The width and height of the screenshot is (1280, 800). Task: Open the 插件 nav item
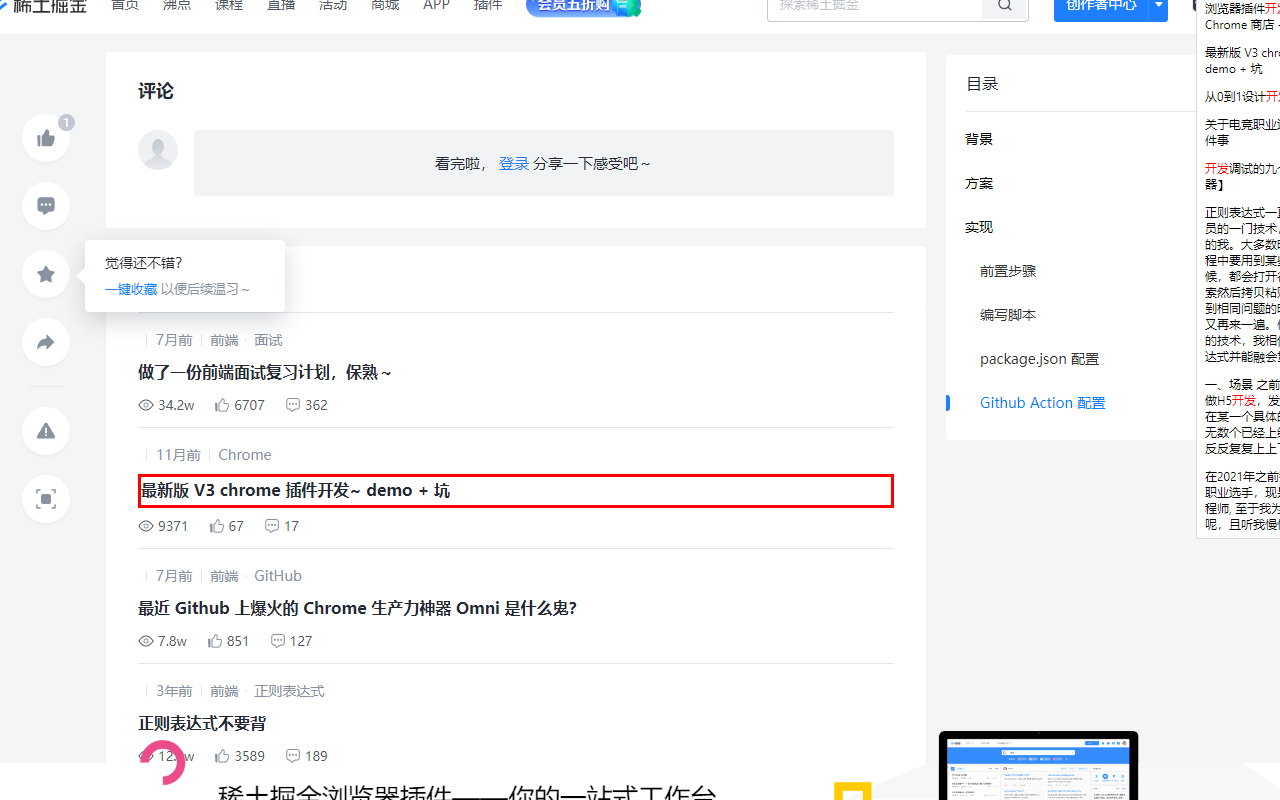(x=488, y=5)
